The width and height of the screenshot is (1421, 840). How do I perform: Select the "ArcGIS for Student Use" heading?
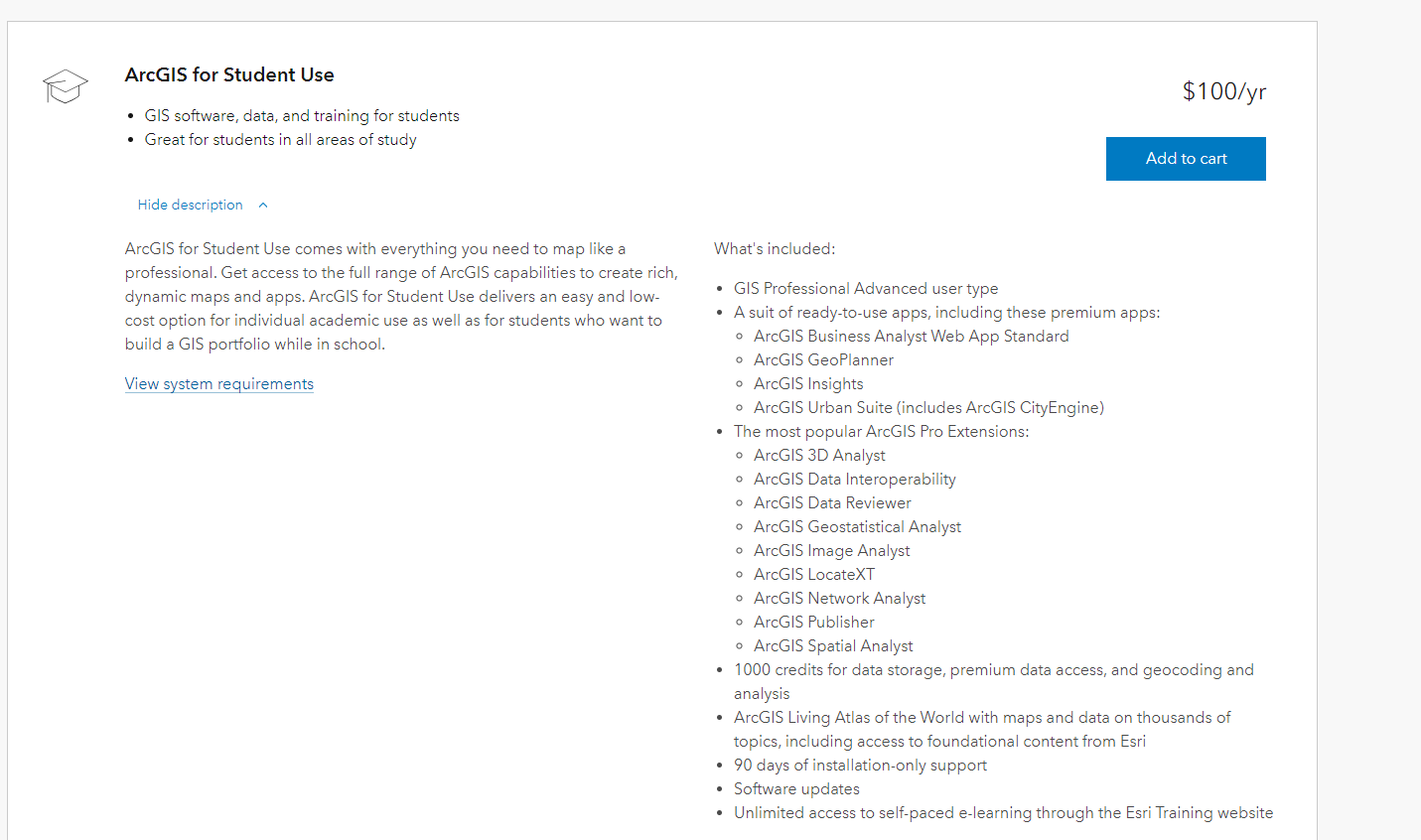(229, 74)
